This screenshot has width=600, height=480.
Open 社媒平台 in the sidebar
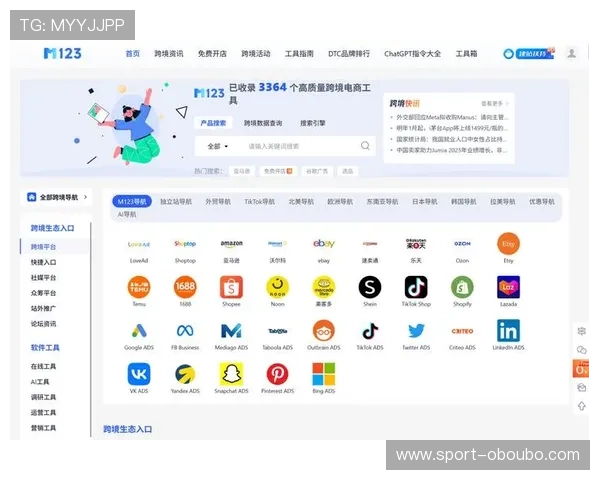pos(43,278)
